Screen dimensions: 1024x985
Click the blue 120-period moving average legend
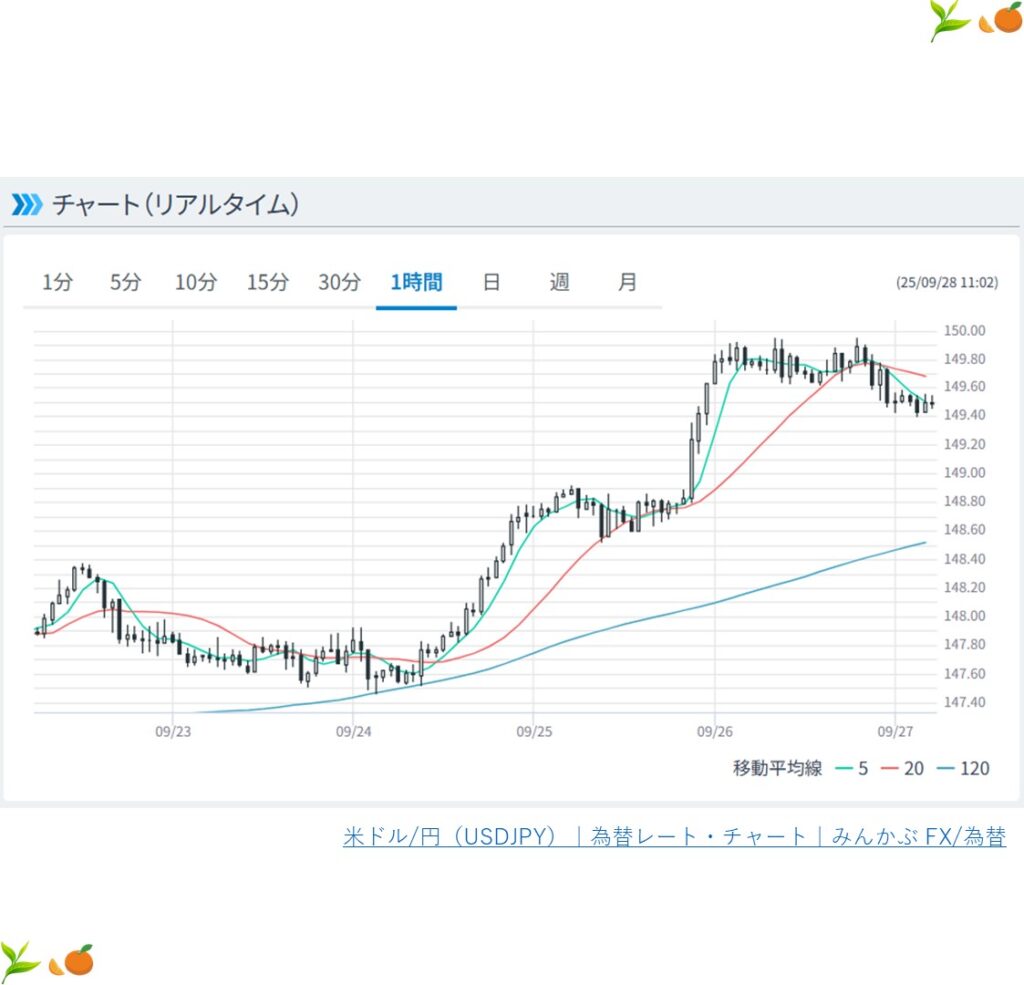point(963,768)
